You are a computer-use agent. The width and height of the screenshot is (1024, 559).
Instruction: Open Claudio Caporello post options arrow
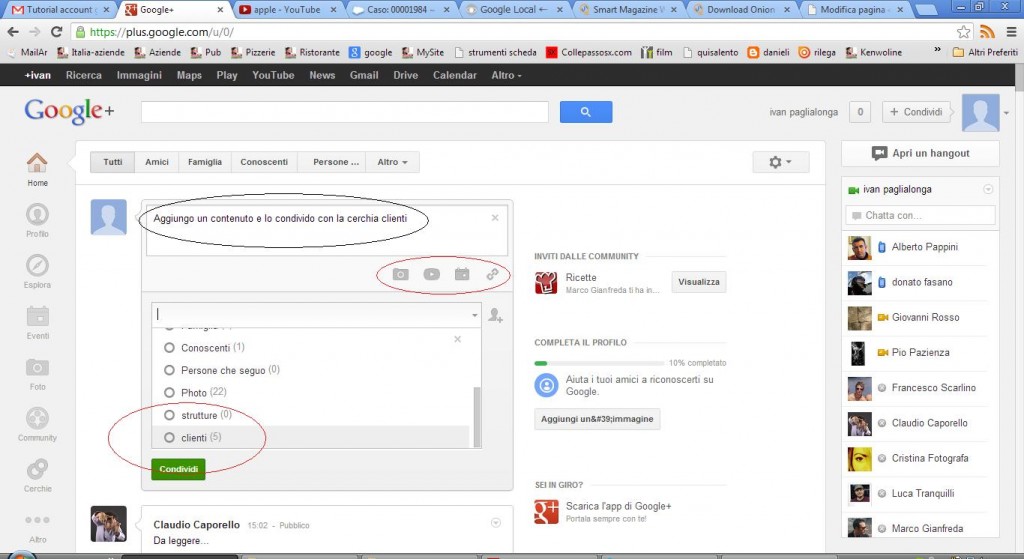(x=496, y=523)
